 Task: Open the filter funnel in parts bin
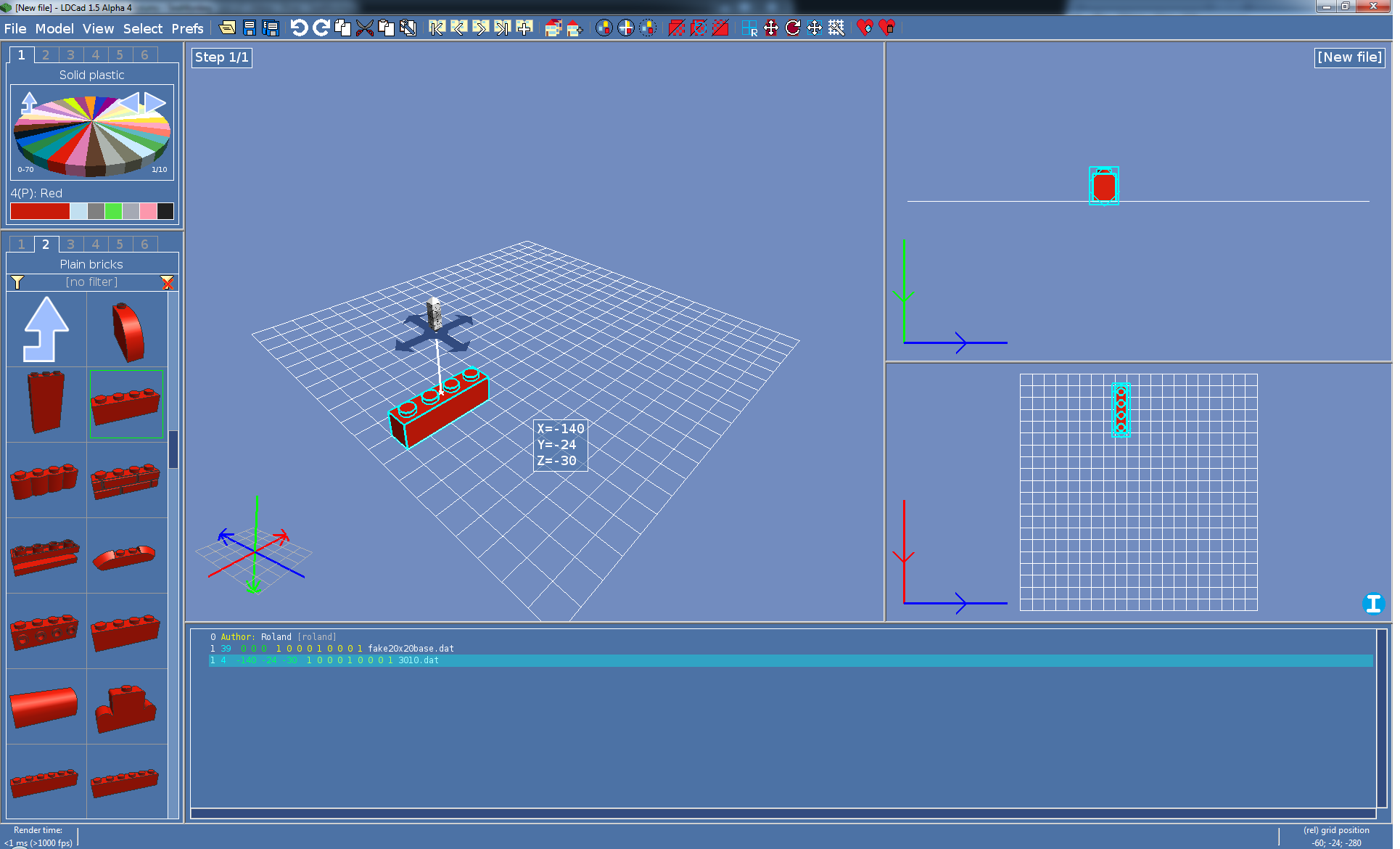17,282
